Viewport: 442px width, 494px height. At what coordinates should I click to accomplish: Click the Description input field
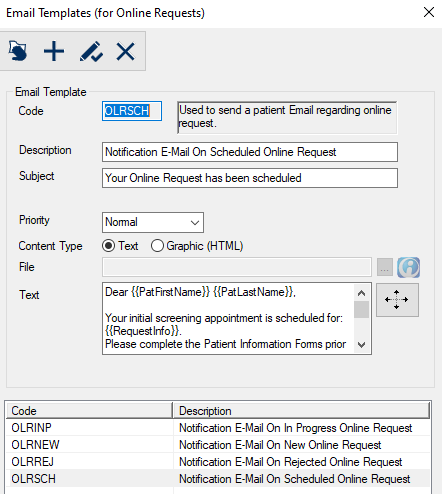click(x=250, y=152)
